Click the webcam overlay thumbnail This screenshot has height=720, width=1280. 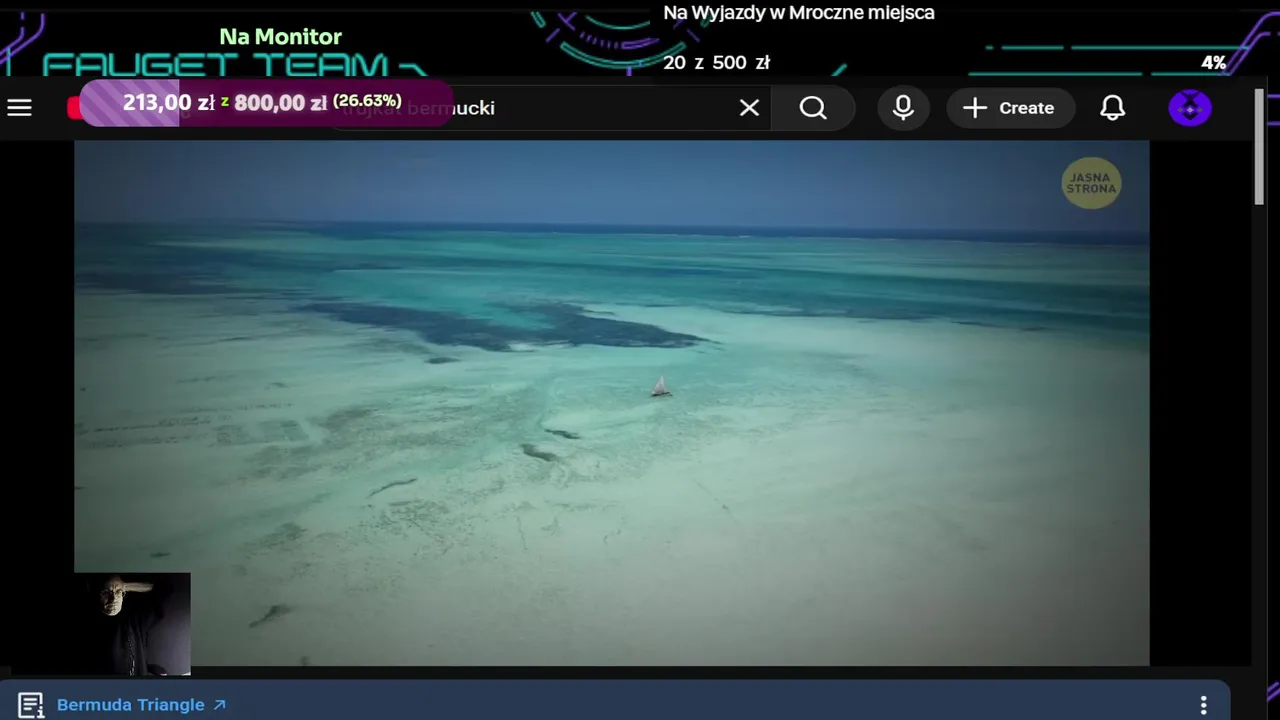pyautogui.click(x=132, y=624)
